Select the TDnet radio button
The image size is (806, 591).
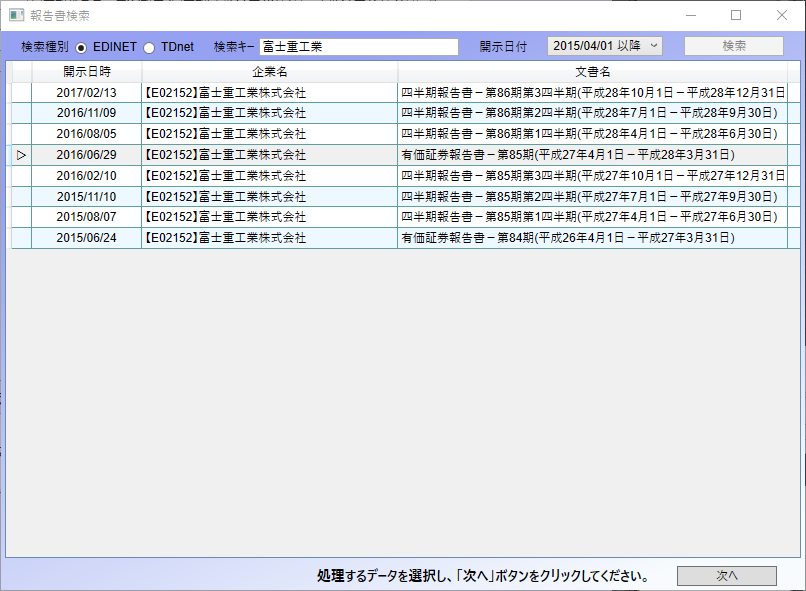point(149,47)
